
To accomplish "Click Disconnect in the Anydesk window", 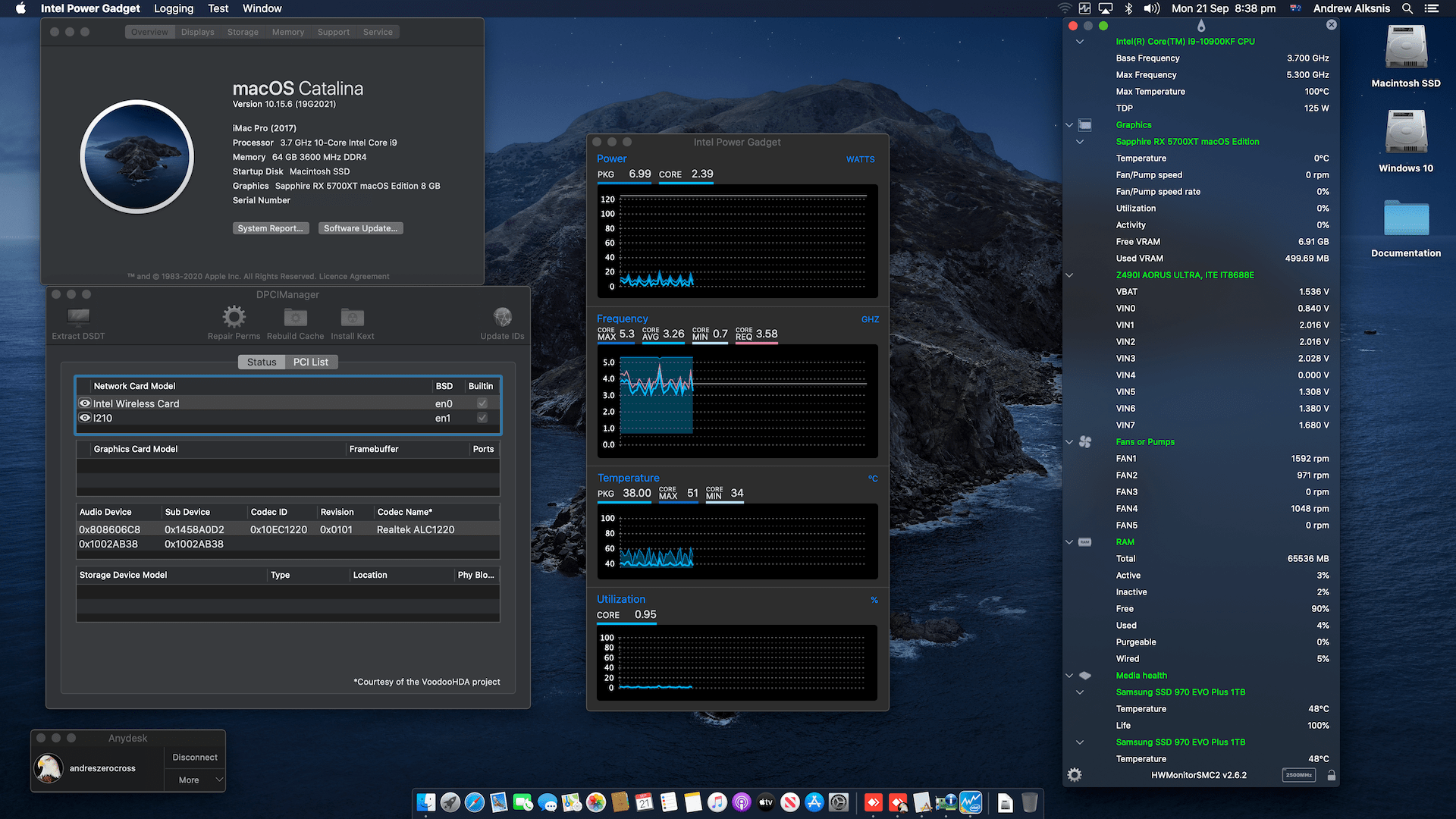I will click(x=195, y=757).
